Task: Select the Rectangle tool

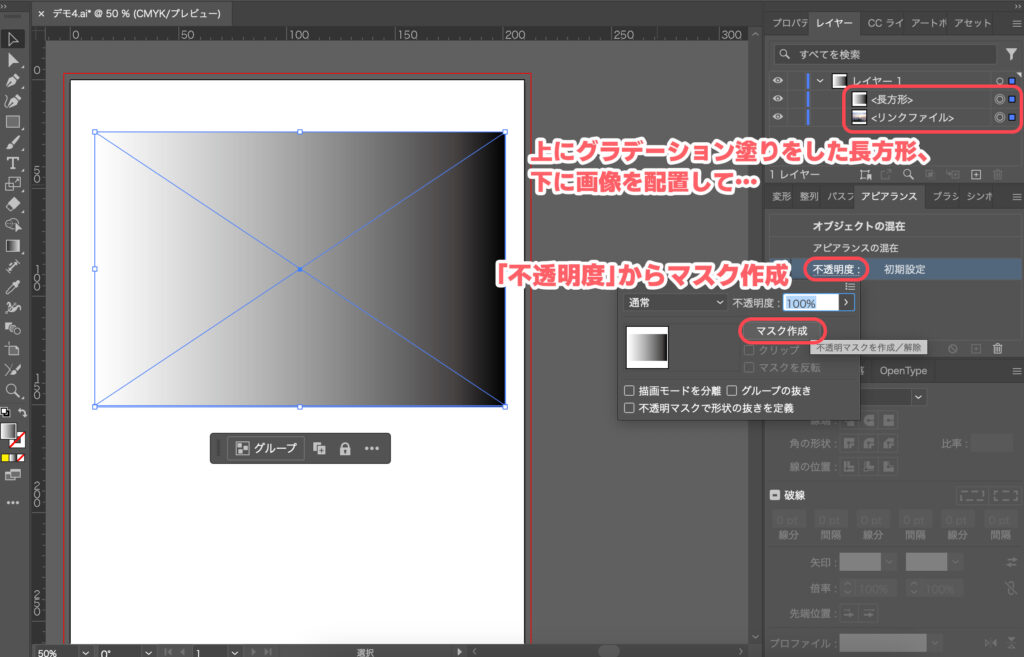Action: (x=13, y=122)
